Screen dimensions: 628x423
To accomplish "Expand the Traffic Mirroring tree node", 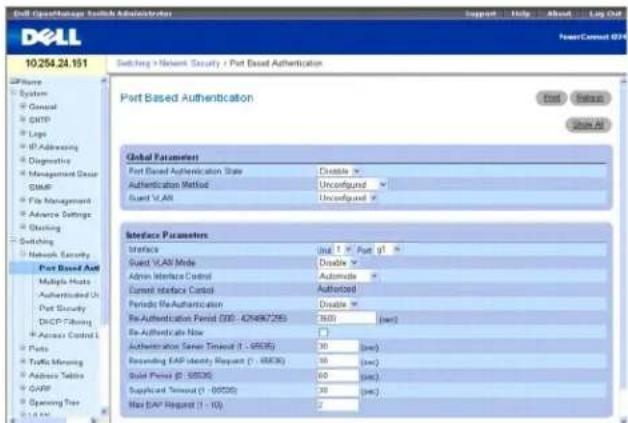I will 23,361.
